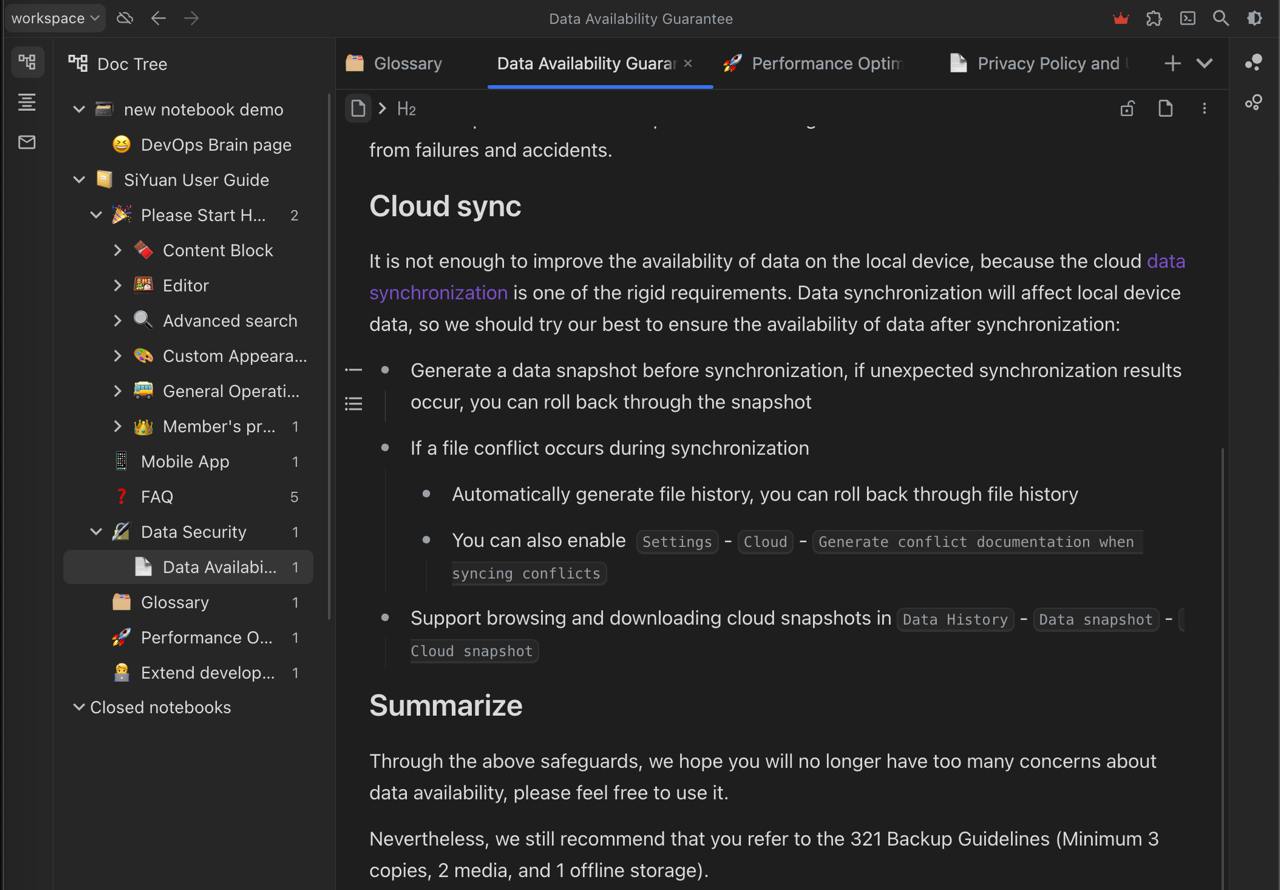Click the Data snapshot inline code
The height and width of the screenshot is (890, 1280).
(x=1096, y=620)
